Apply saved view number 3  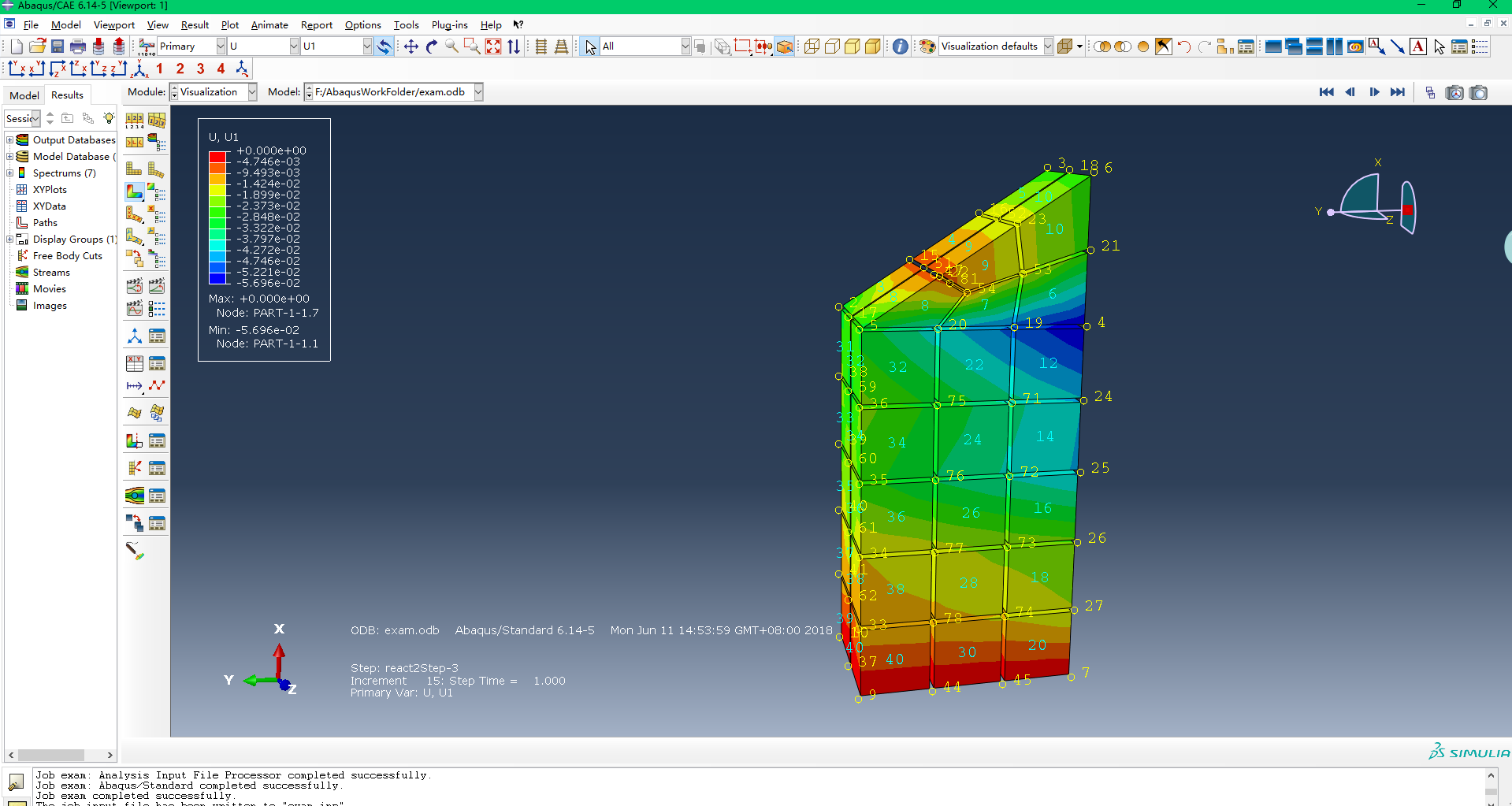[201, 69]
